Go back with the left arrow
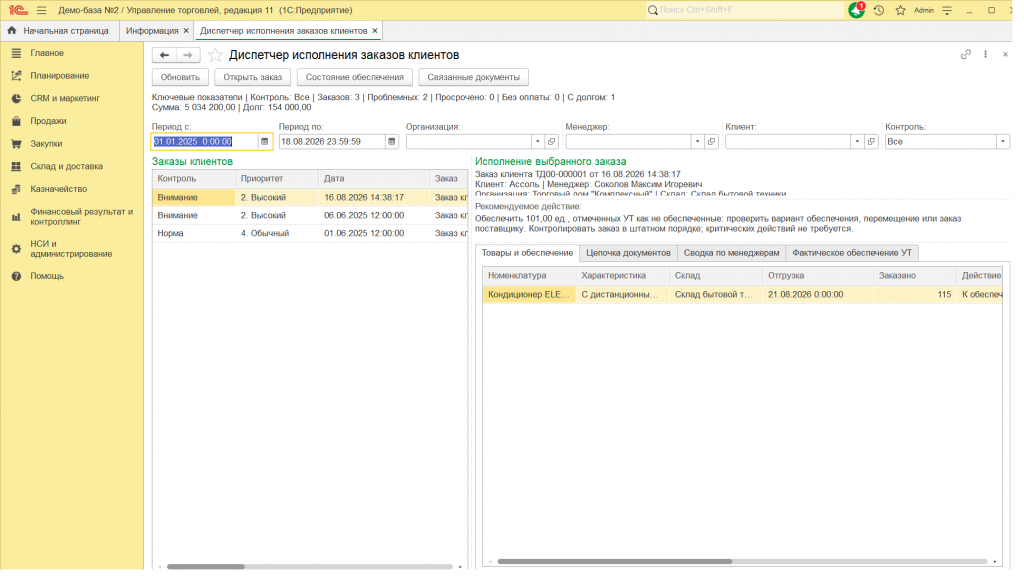The width and height of the screenshot is (1024, 581). pyautogui.click(x=166, y=55)
